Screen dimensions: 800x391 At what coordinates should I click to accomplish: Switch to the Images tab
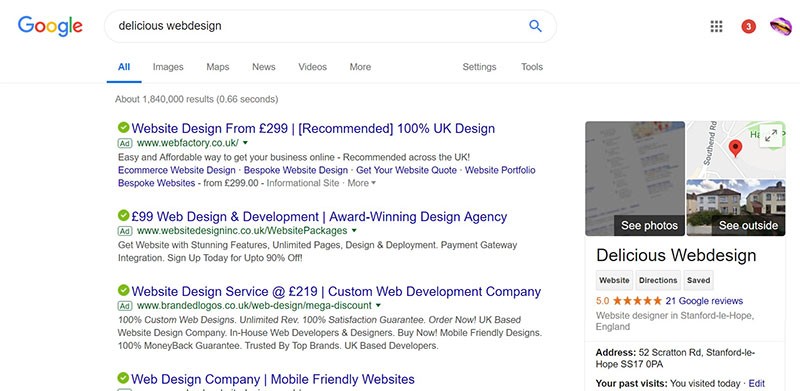pyautogui.click(x=168, y=67)
